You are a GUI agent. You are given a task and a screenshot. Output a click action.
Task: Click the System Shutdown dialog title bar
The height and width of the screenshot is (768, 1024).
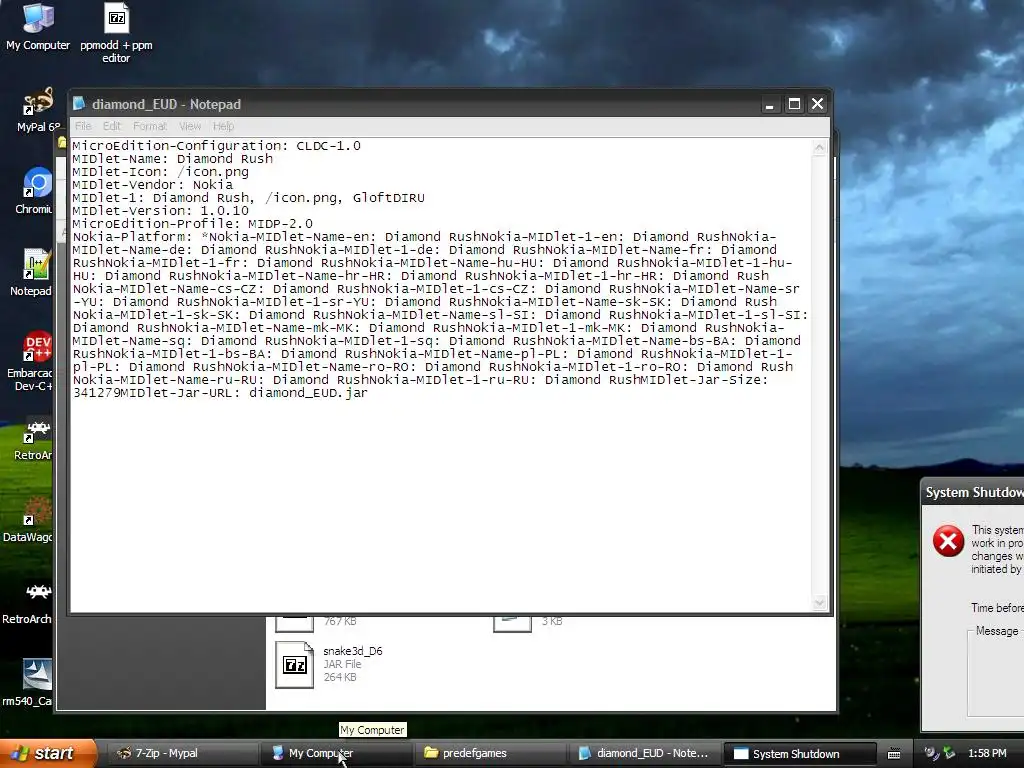[973, 492]
